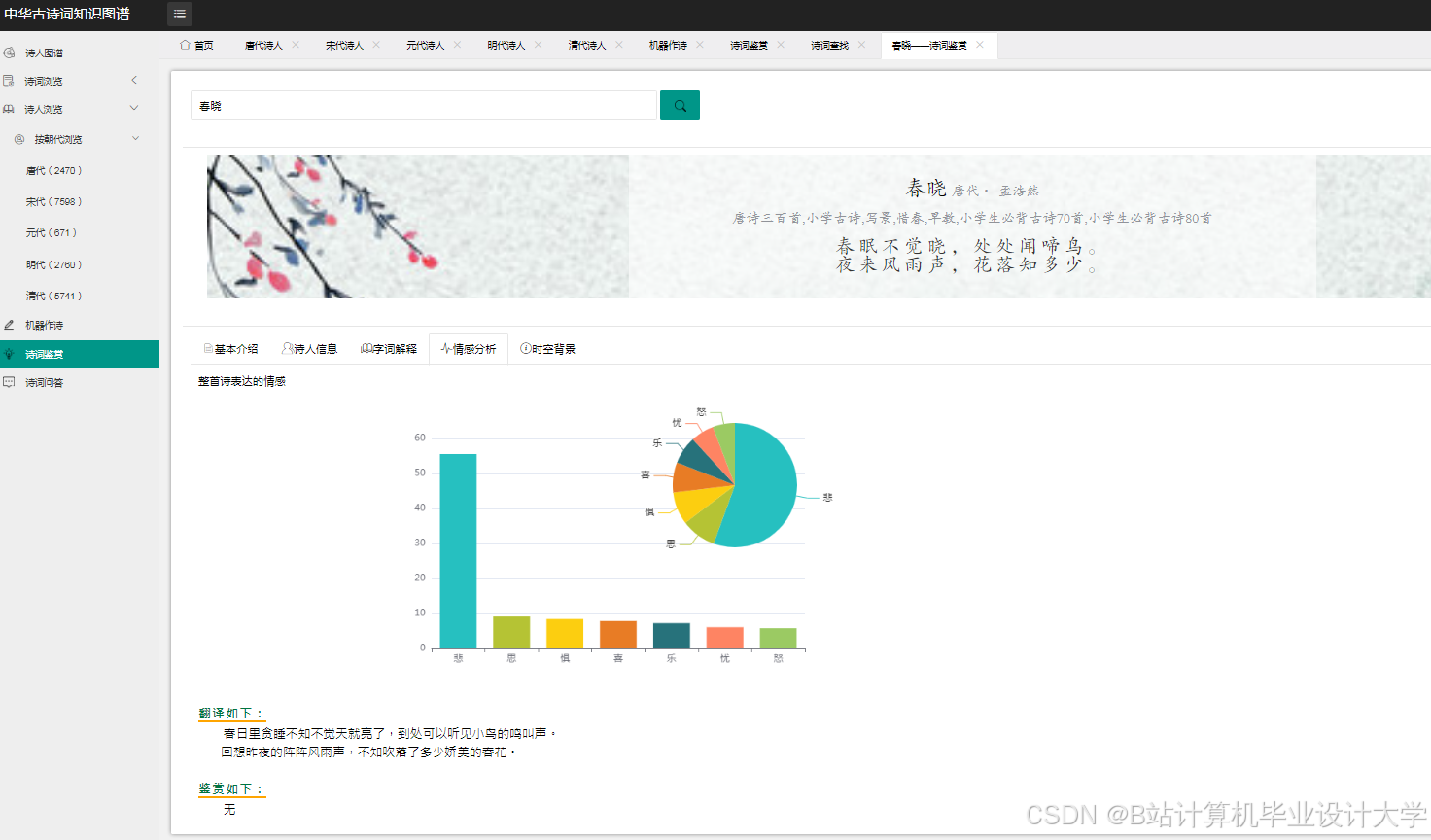
Task: Select the 按朝代浏览 icon
Action: pyautogui.click(x=17, y=138)
